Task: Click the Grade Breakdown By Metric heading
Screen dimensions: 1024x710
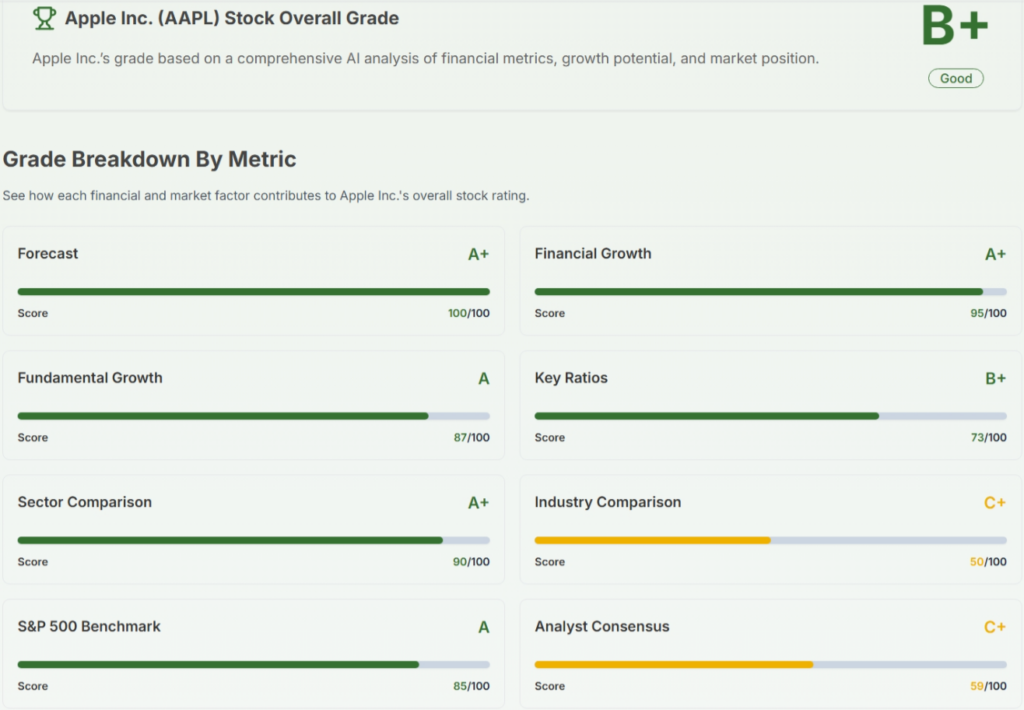Action: tap(149, 159)
